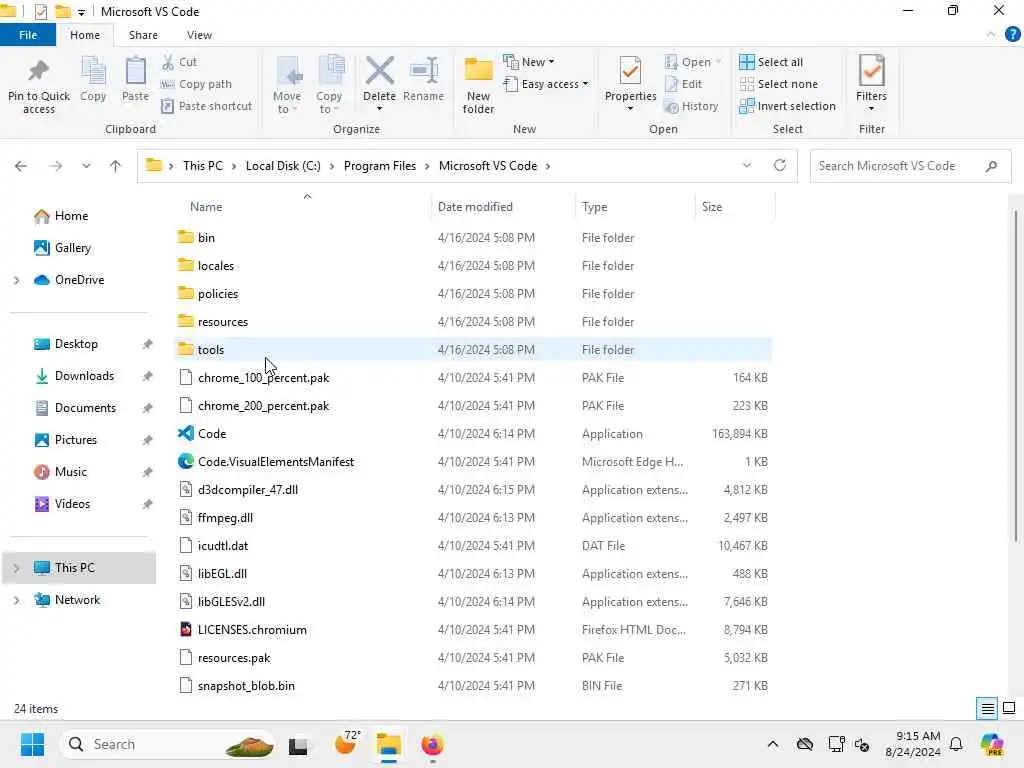Viewport: 1024px width, 768px height.
Task: Select Gallery in navigation pane
Action: click(x=72, y=248)
